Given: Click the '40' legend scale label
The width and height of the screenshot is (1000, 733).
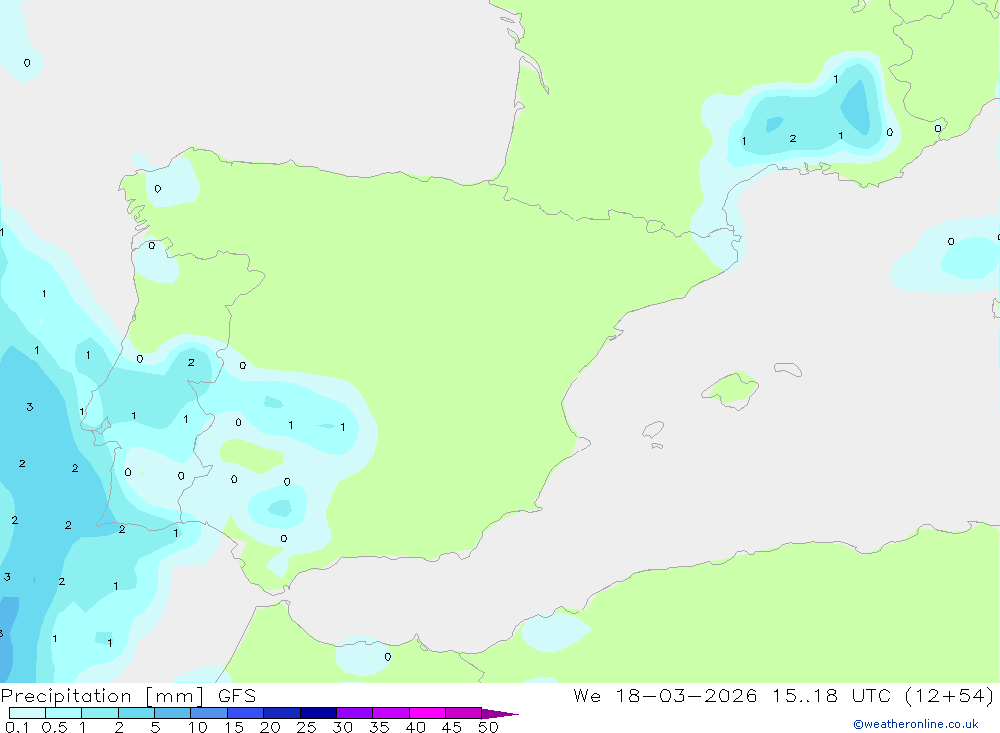Looking at the screenshot, I should pos(415,727).
